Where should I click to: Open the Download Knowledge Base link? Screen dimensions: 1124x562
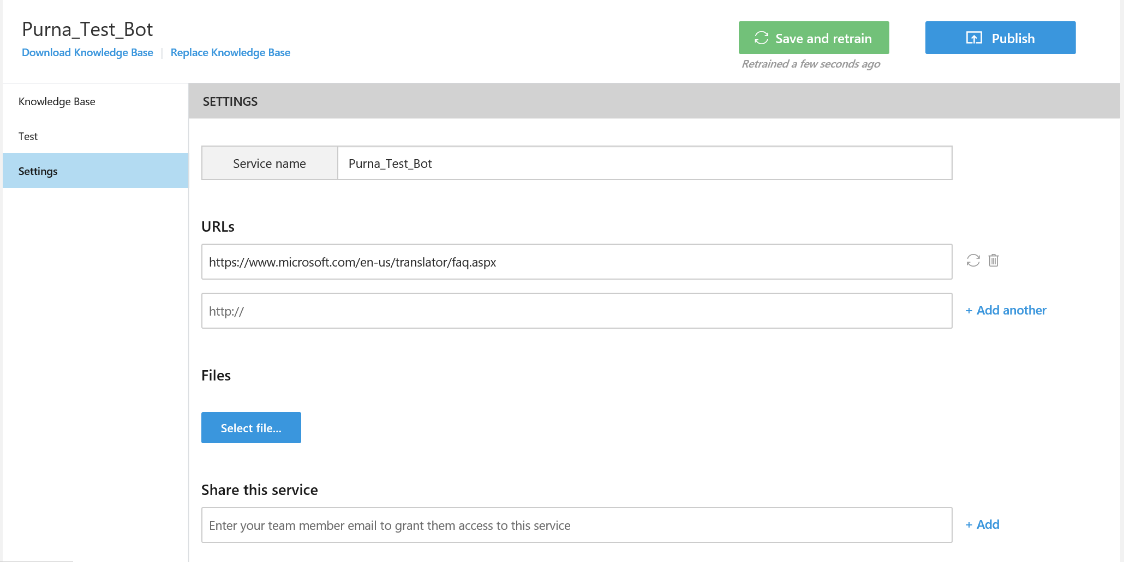[x=88, y=52]
